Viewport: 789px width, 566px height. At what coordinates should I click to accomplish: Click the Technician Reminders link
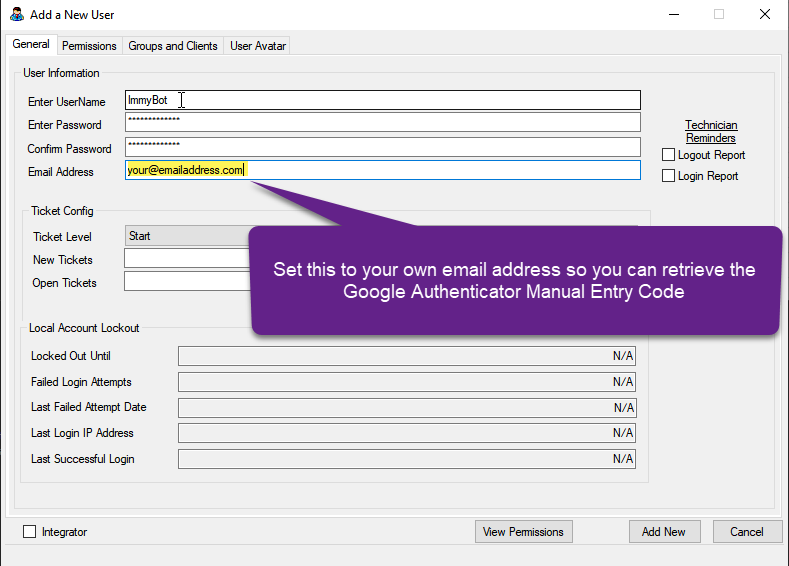pyautogui.click(x=711, y=132)
